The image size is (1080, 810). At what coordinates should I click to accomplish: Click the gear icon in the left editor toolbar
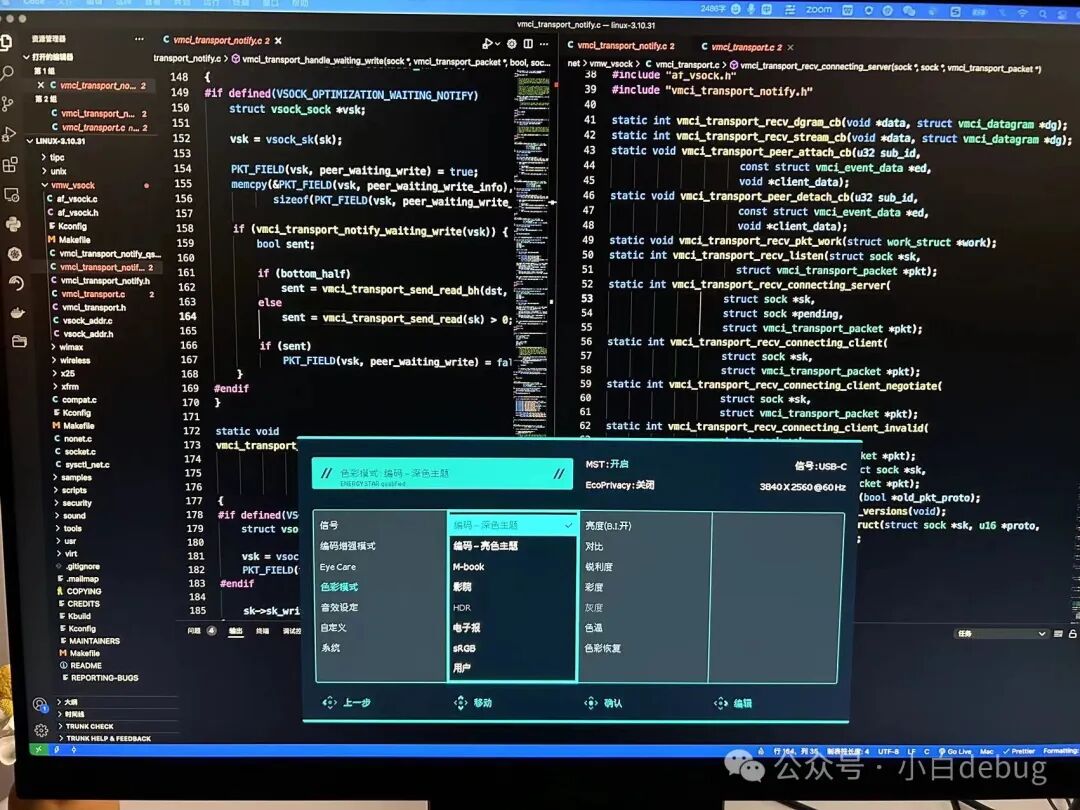coord(512,44)
